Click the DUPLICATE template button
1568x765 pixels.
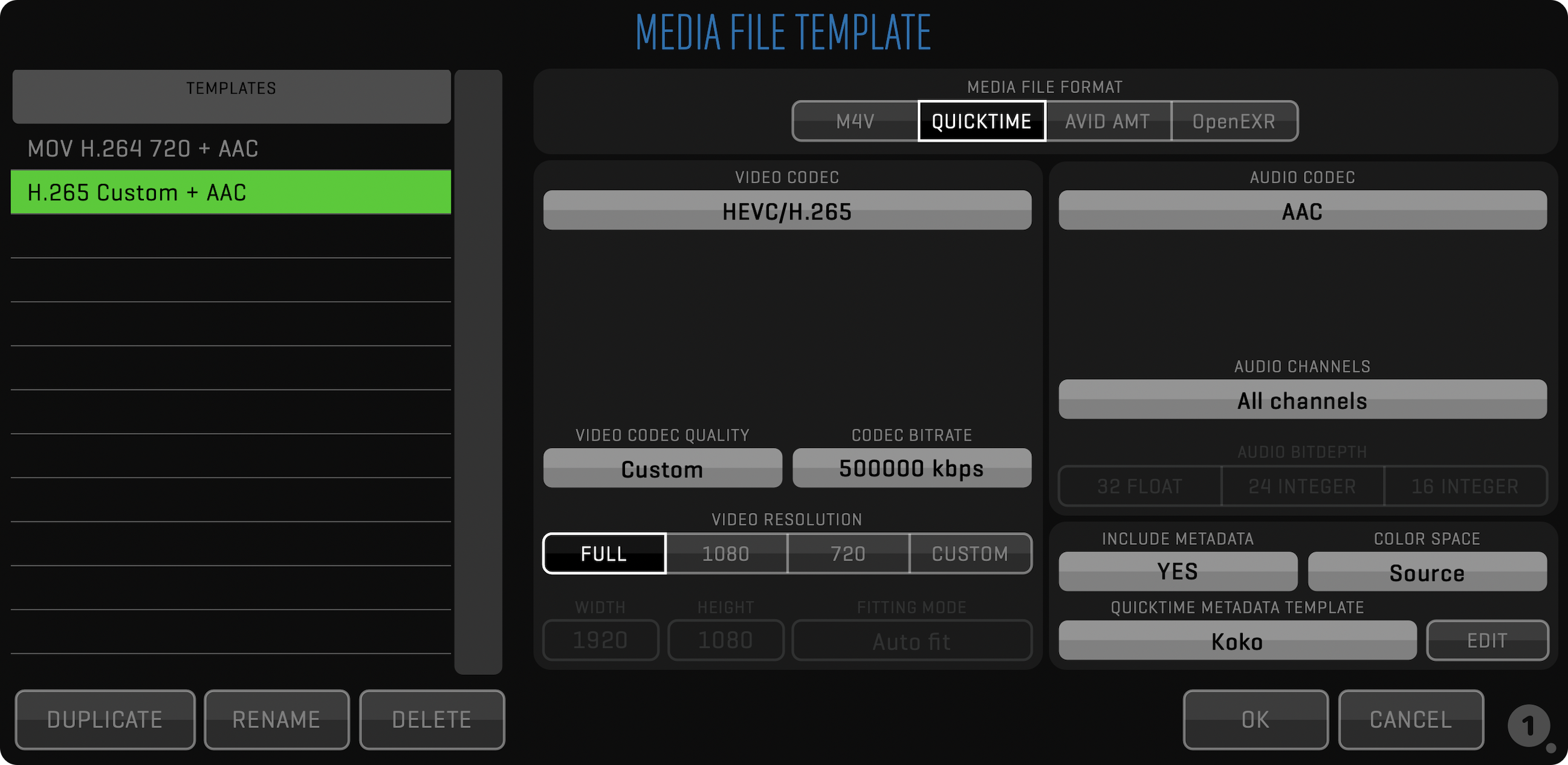click(x=105, y=719)
